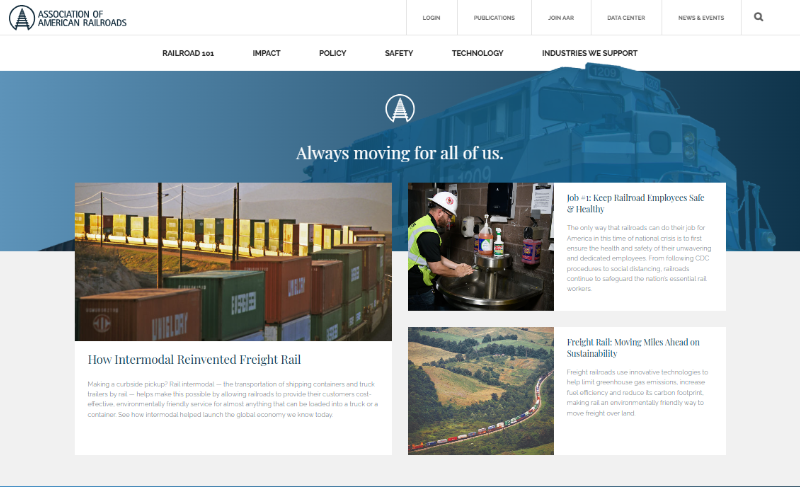The height and width of the screenshot is (487, 800).
Task: Open Industries We Support menu
Action: point(590,53)
